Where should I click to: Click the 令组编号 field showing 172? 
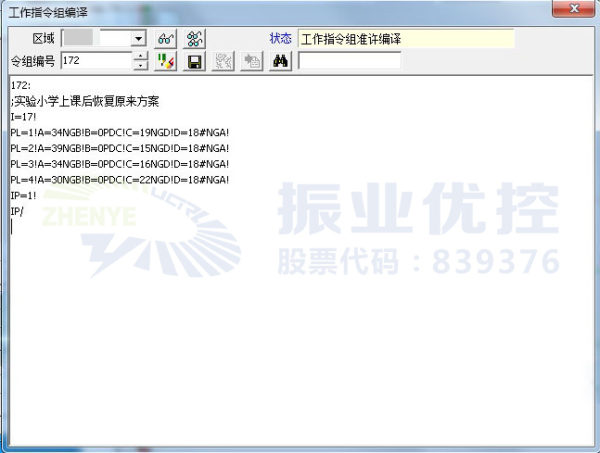(x=95, y=61)
